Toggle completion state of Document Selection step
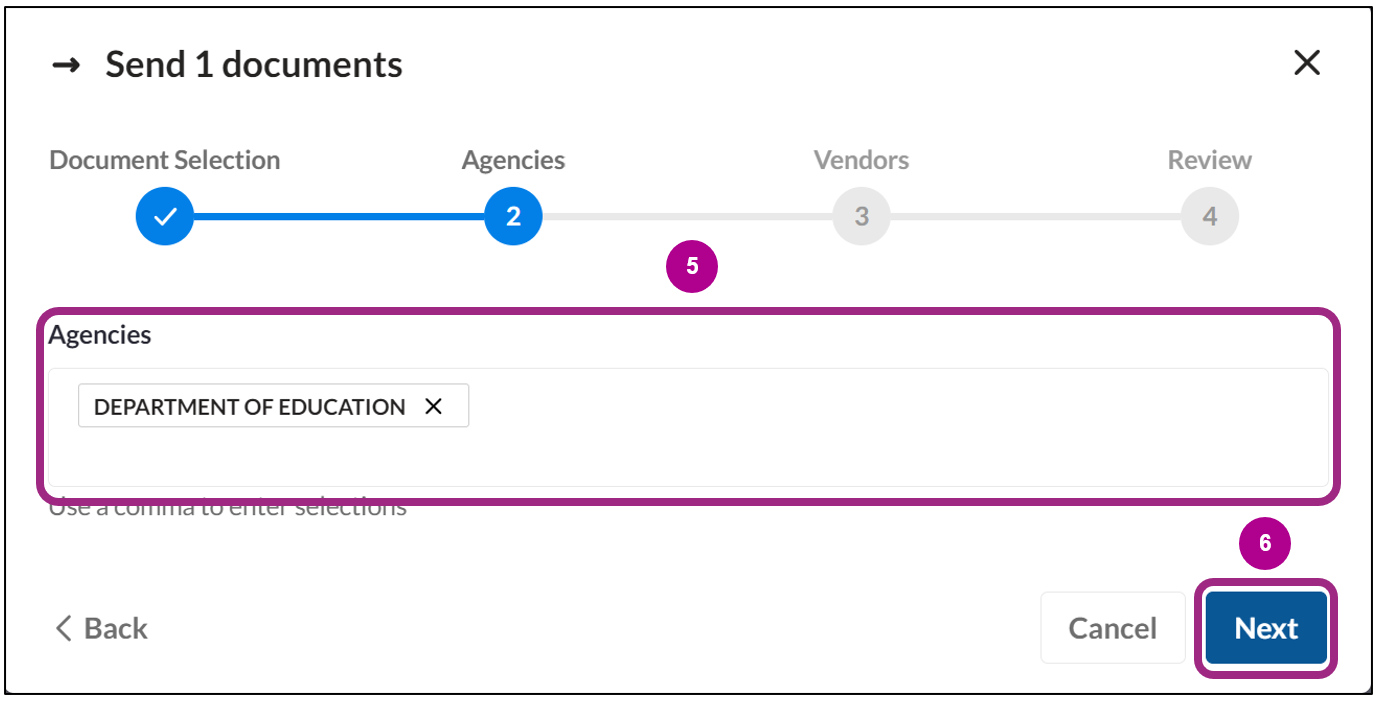The image size is (1378, 703). point(164,215)
